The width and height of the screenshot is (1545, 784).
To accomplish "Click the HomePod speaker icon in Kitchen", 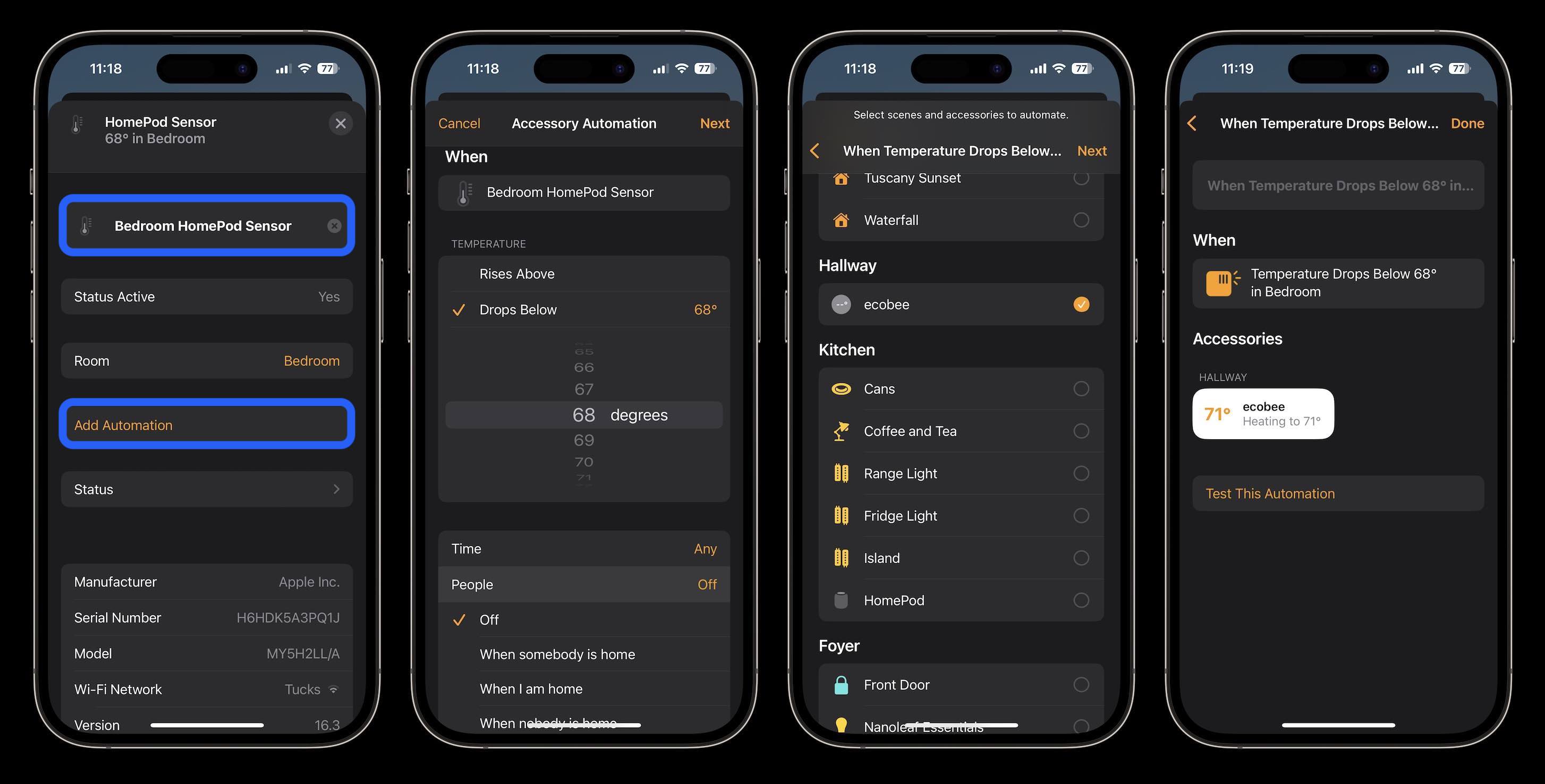I will (840, 599).
